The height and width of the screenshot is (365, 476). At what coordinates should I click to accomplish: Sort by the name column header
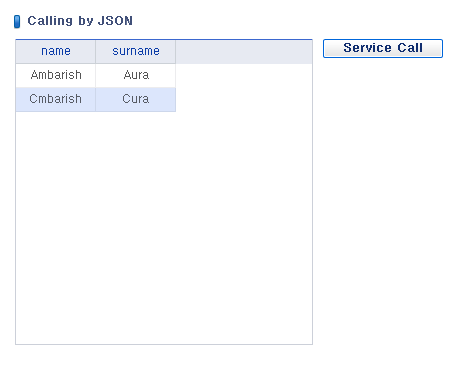click(x=56, y=51)
